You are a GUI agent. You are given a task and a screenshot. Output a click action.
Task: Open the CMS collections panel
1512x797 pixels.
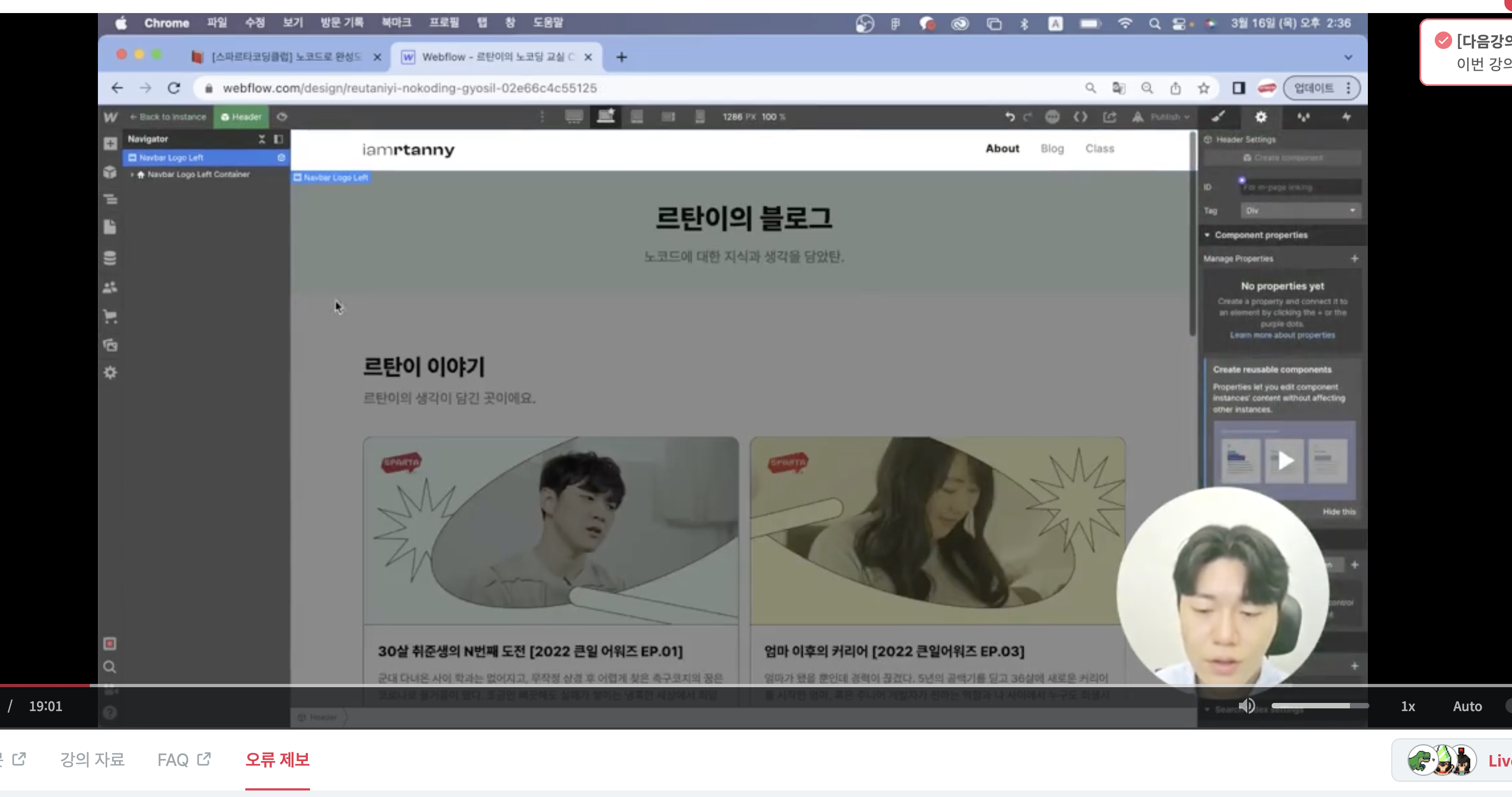pyautogui.click(x=110, y=258)
